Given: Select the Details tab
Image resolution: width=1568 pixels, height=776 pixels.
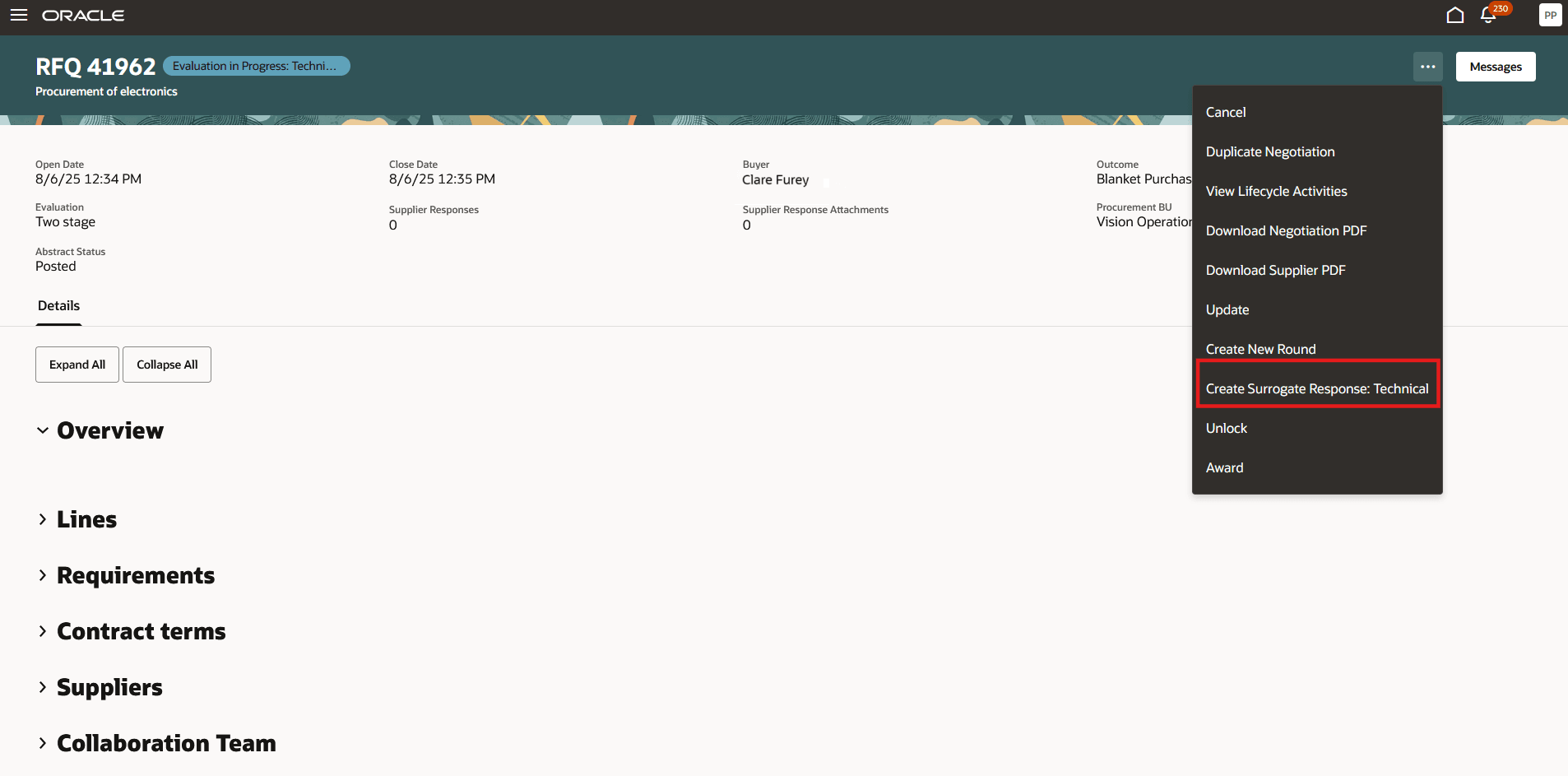Looking at the screenshot, I should 58,305.
